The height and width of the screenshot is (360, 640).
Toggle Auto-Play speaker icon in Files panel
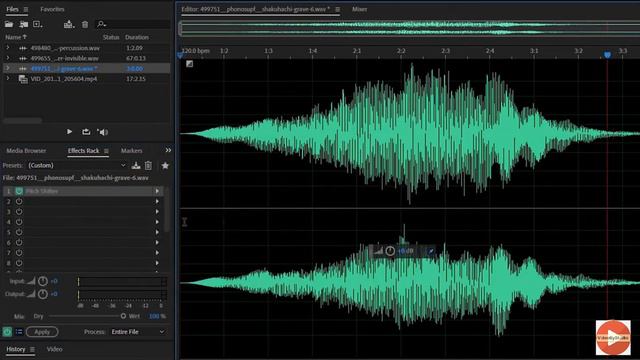102,132
